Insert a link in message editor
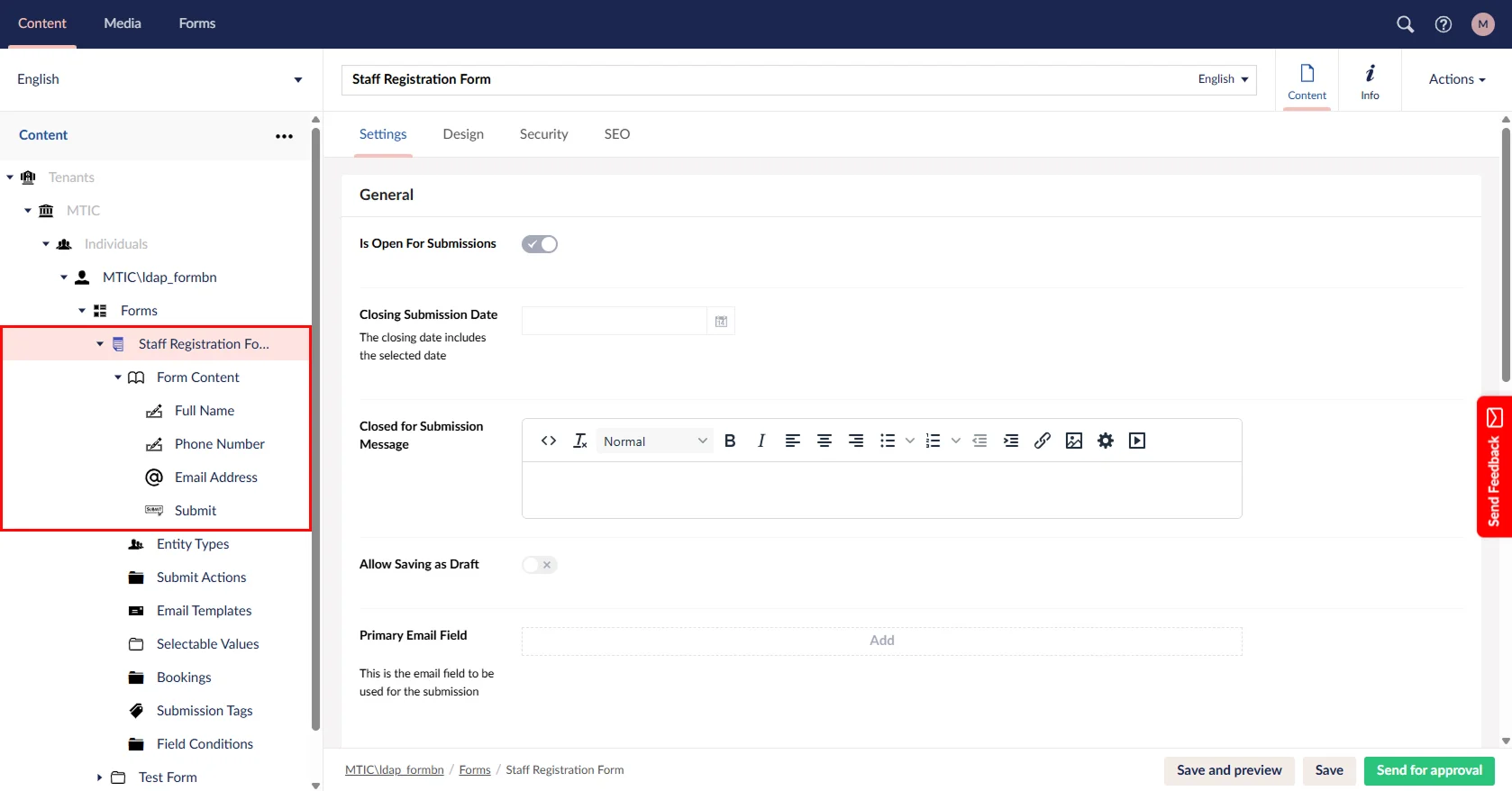Image resolution: width=1512 pixels, height=791 pixels. [x=1042, y=441]
